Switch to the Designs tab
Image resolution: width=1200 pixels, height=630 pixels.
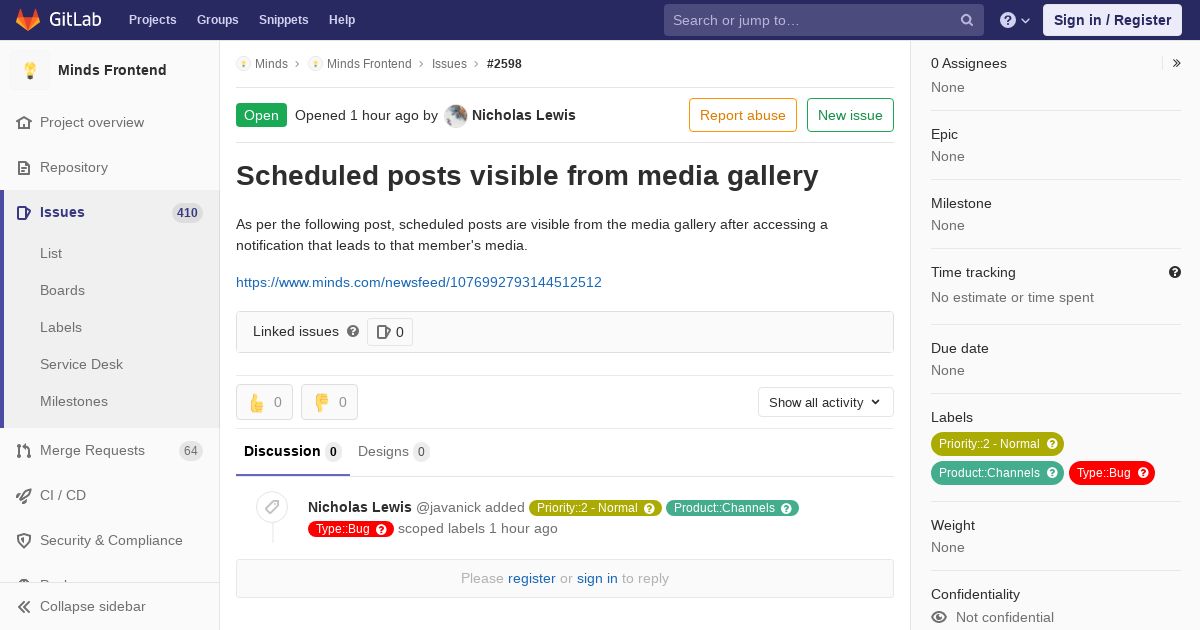coord(394,451)
